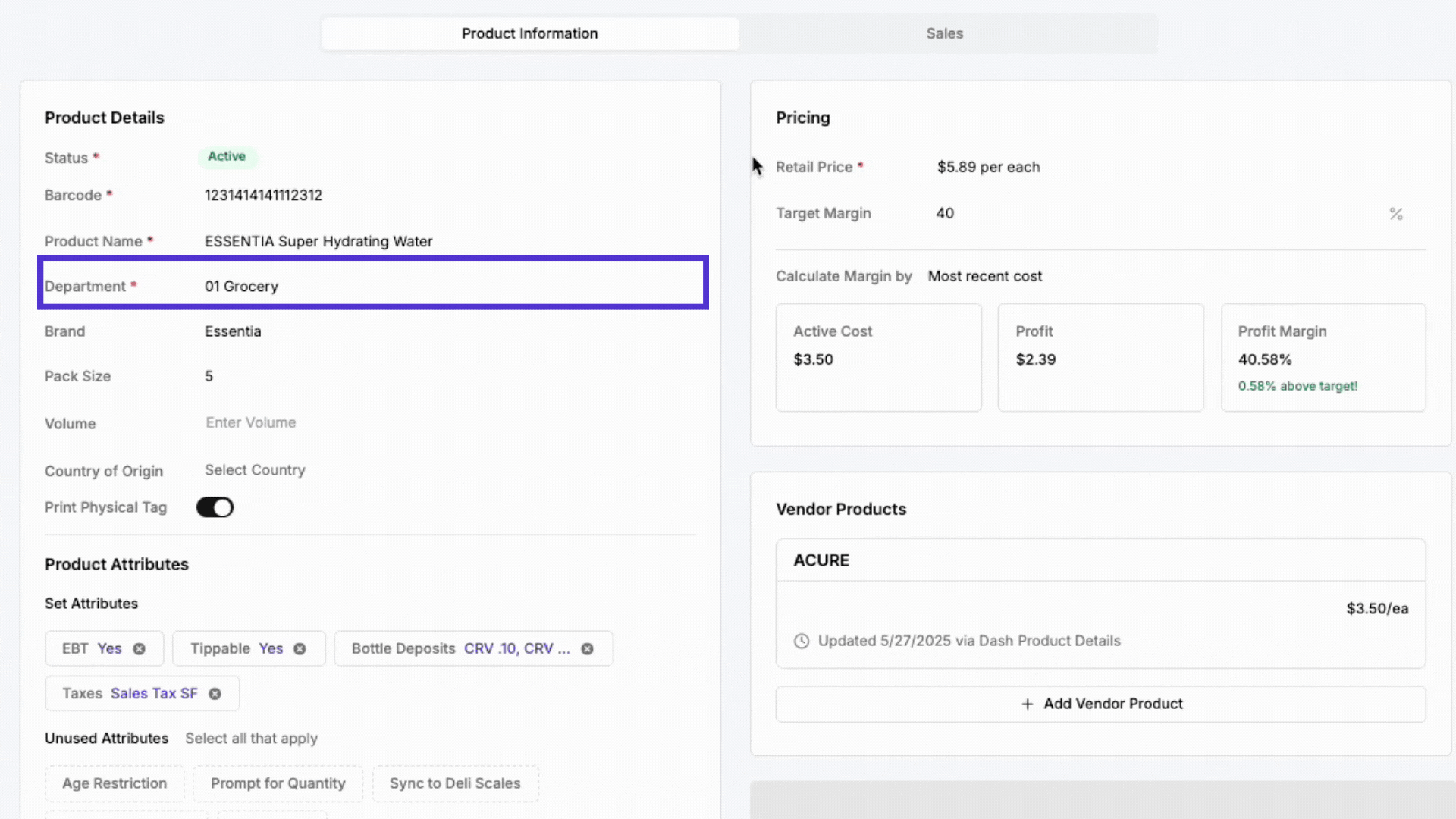Screen dimensions: 1456x819
Task: Toggle the Print Physical Tag switch
Action: tap(215, 507)
